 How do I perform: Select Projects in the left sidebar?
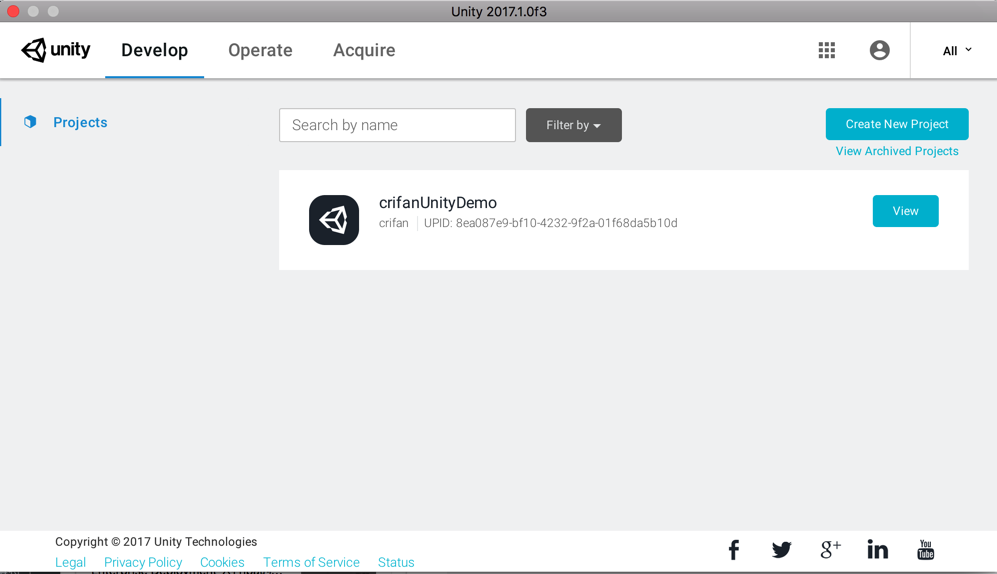[80, 122]
